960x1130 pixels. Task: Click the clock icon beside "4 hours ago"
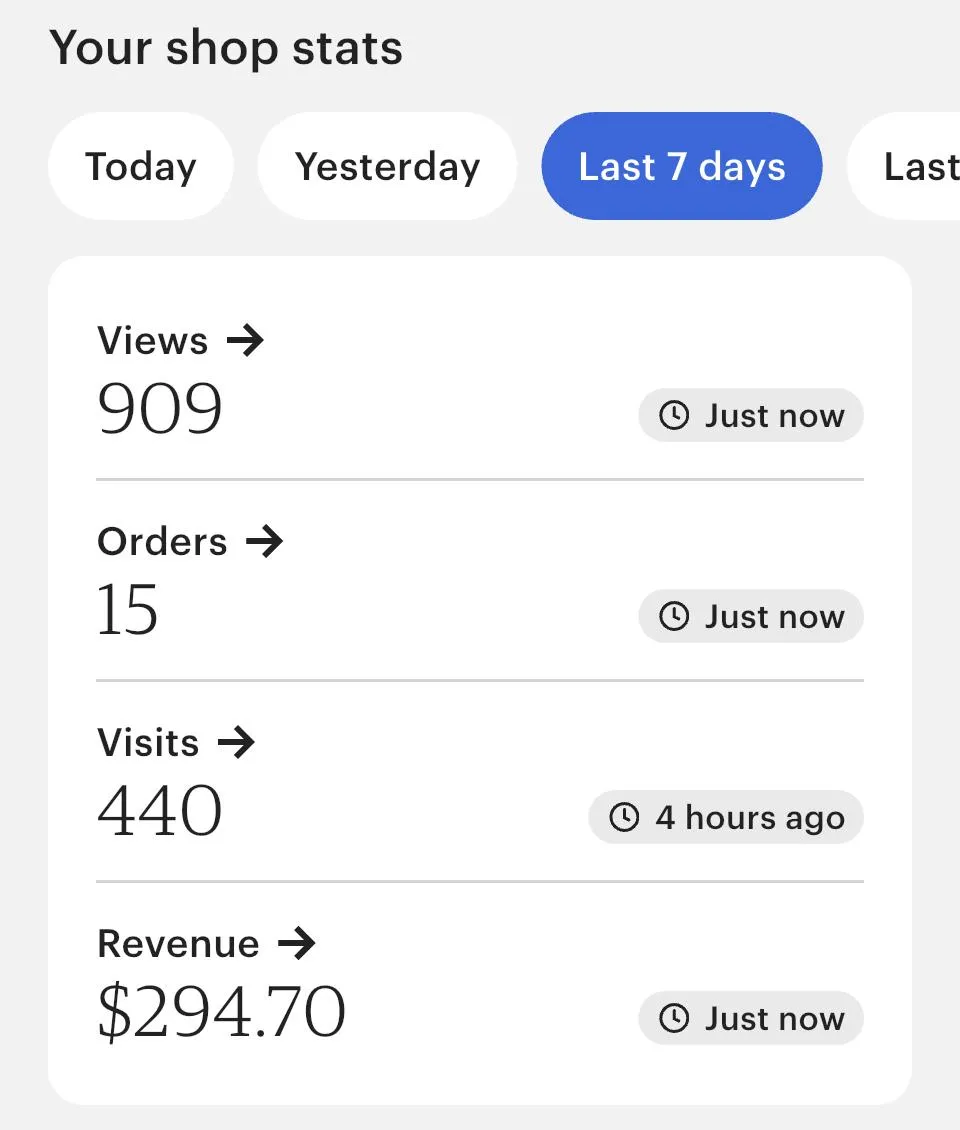625,818
